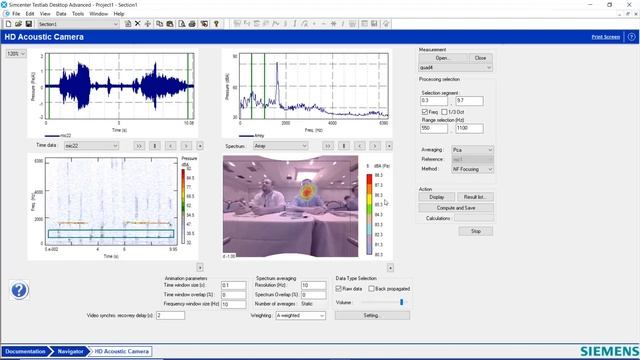Screen dimensions: 640x360
Task: Click the Video synchro recovery delay field
Action: click(171, 315)
